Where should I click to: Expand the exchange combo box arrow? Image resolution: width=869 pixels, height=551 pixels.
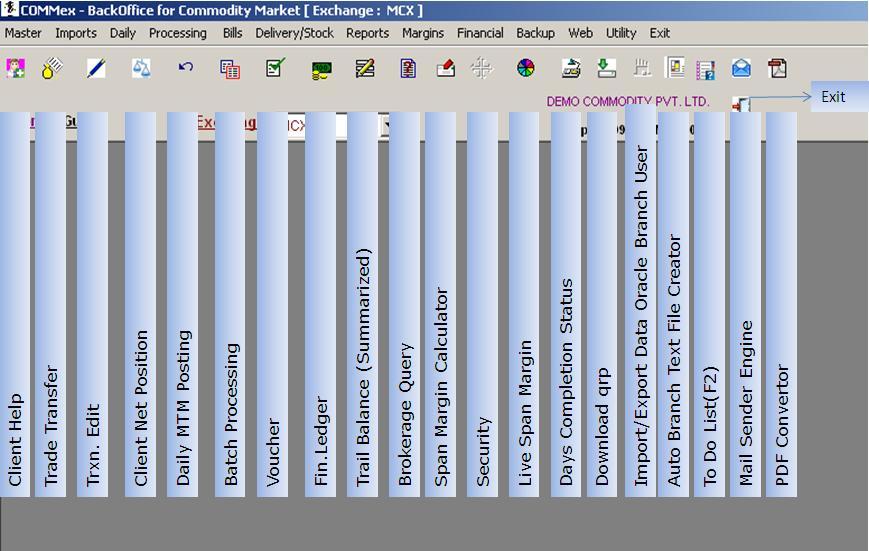point(385,126)
